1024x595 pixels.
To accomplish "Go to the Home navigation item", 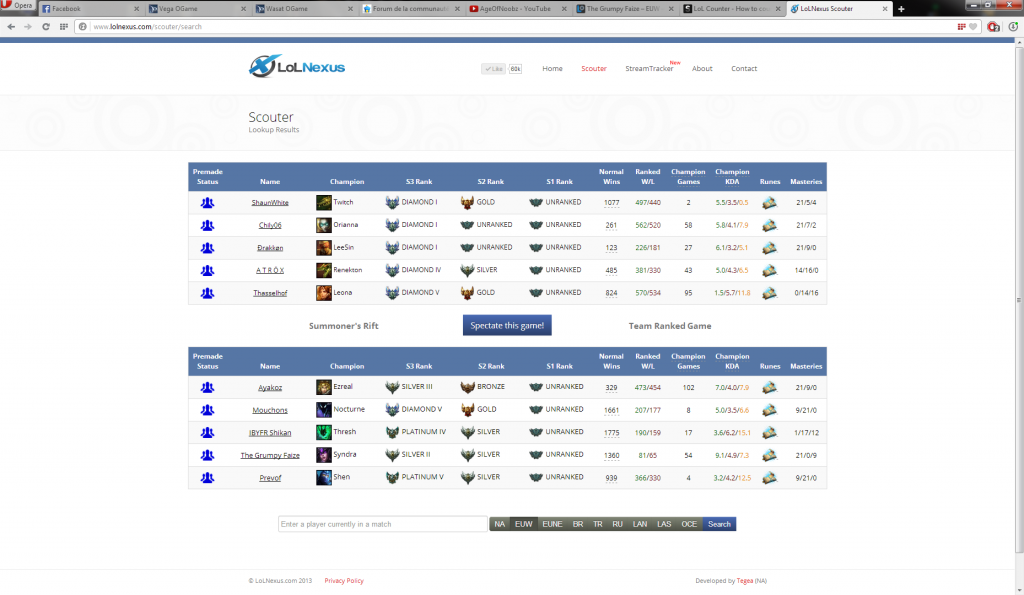I will click(552, 69).
